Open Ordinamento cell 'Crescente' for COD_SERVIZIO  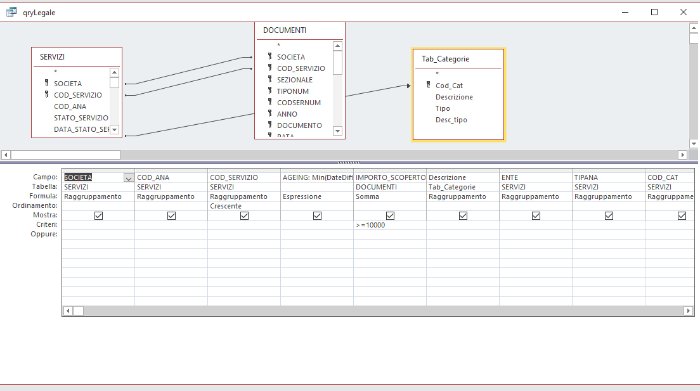click(244, 206)
